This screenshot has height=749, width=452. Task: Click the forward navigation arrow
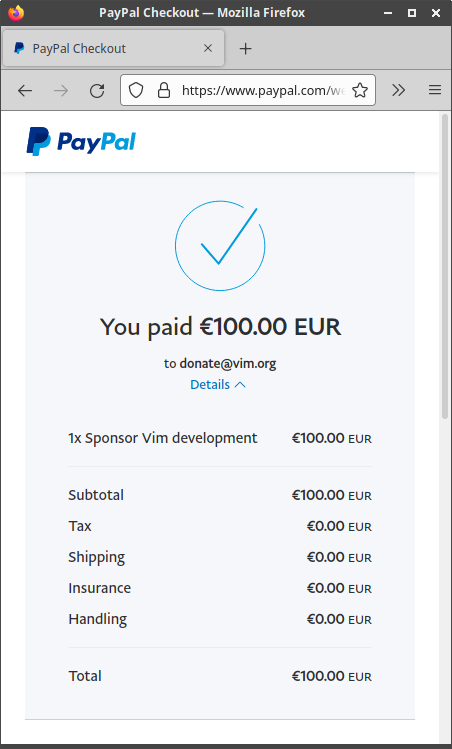point(61,90)
